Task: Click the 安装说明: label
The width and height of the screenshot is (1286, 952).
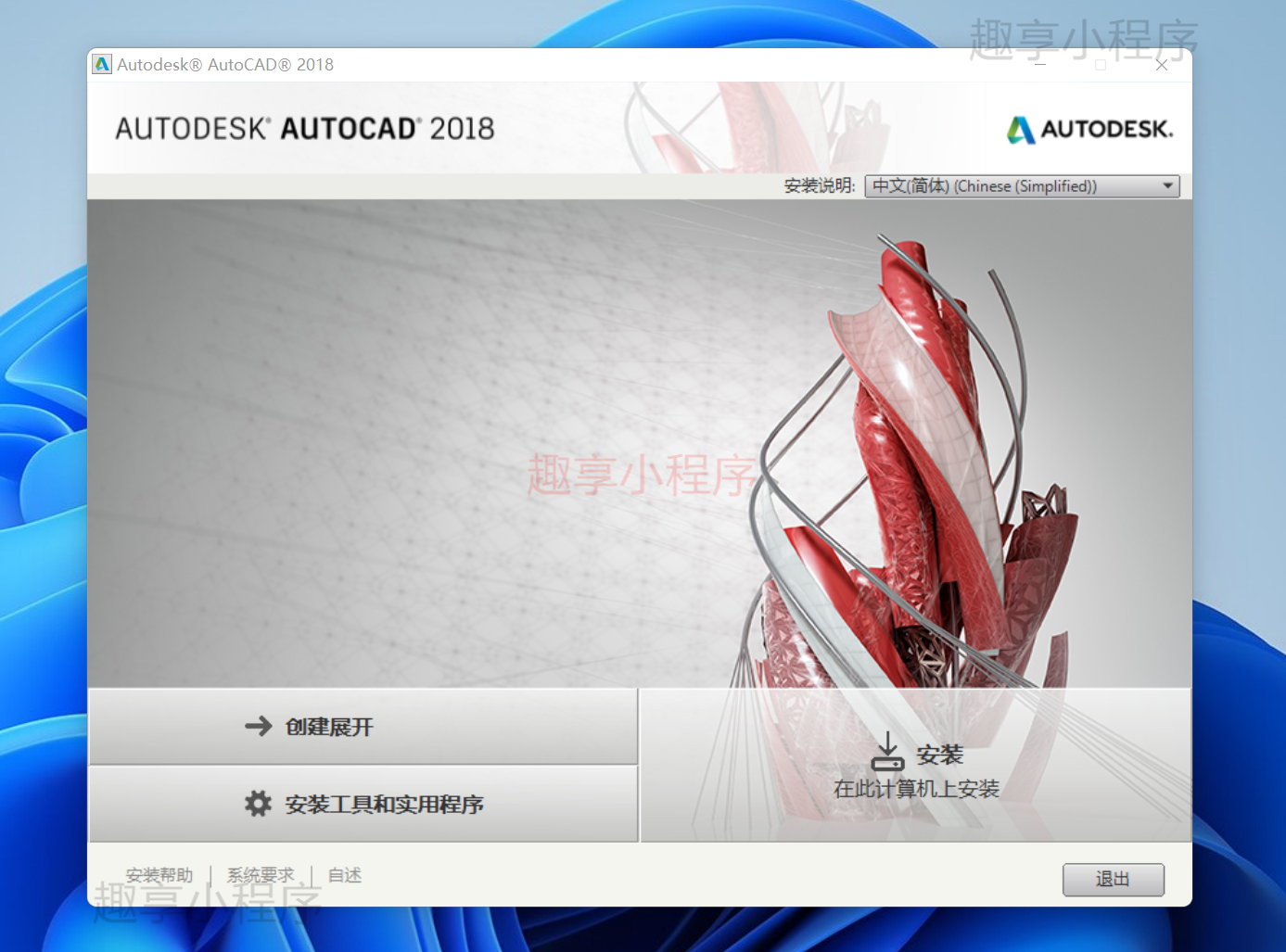Action: pyautogui.click(x=820, y=186)
